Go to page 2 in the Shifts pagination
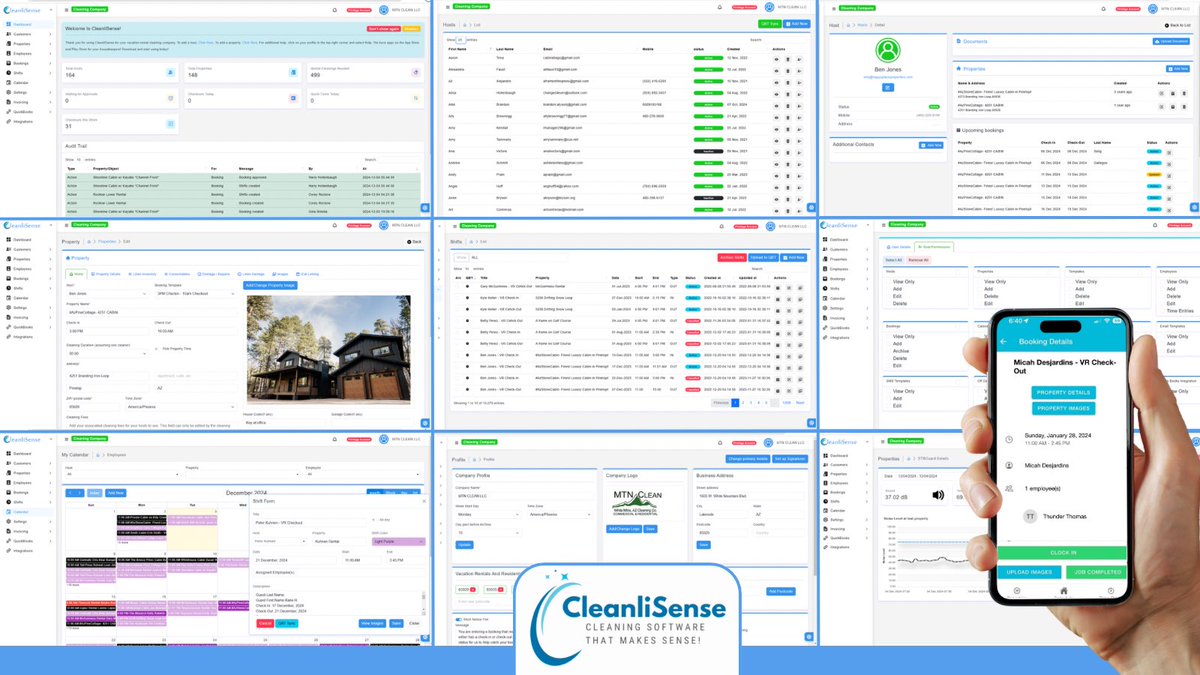The height and width of the screenshot is (675, 1200). [x=743, y=403]
